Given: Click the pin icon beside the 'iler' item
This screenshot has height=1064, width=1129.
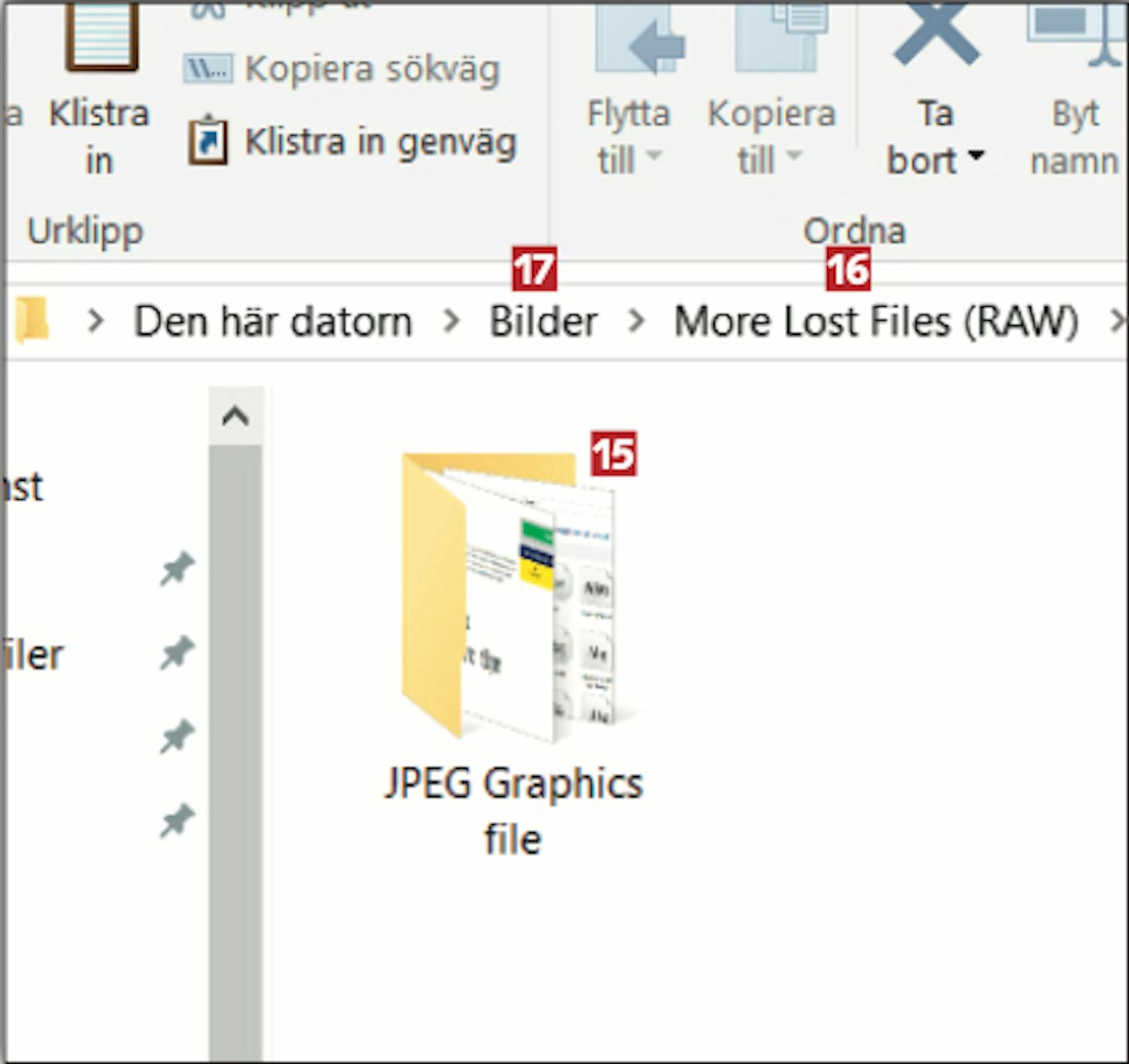Looking at the screenshot, I should pyautogui.click(x=177, y=653).
